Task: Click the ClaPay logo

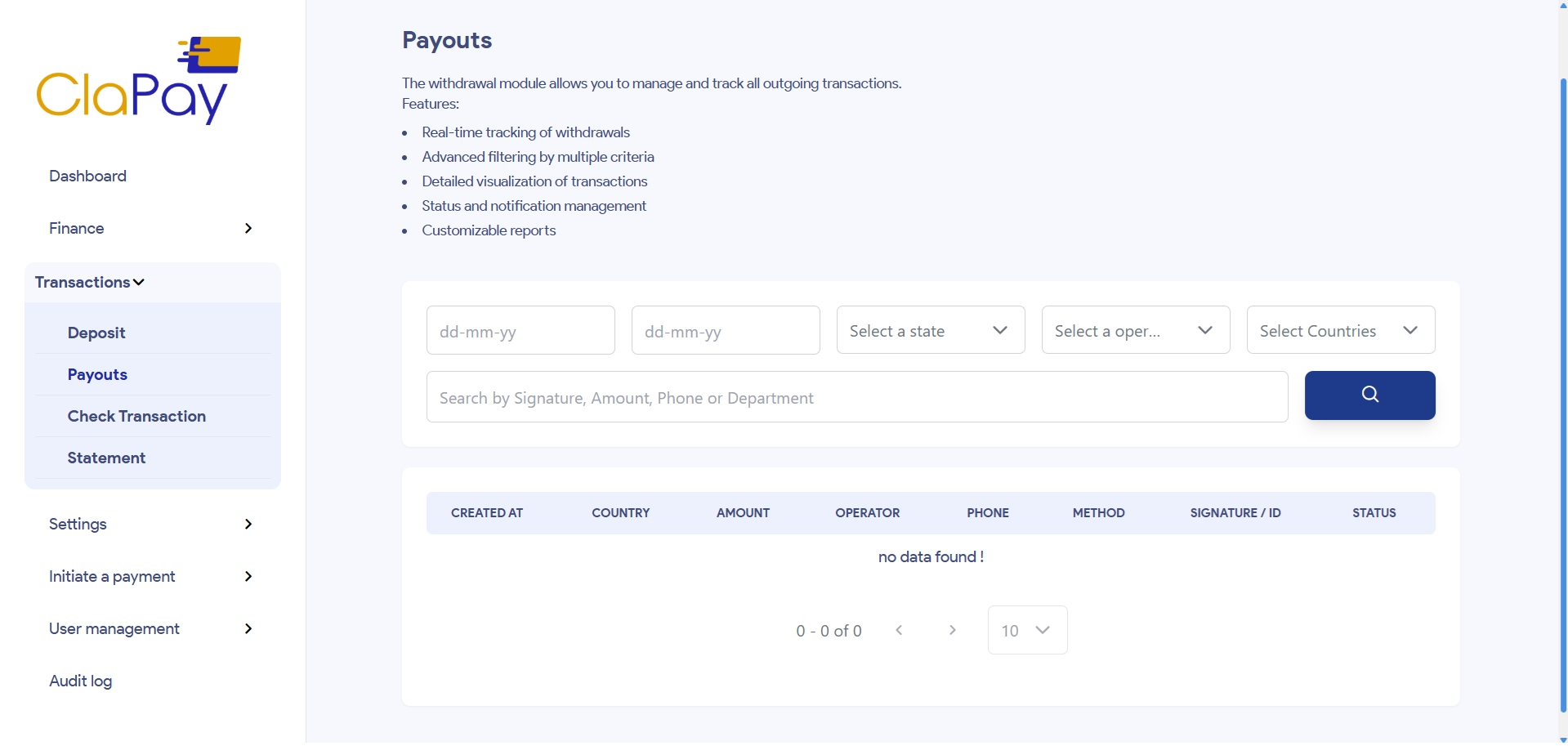Action: [138, 79]
